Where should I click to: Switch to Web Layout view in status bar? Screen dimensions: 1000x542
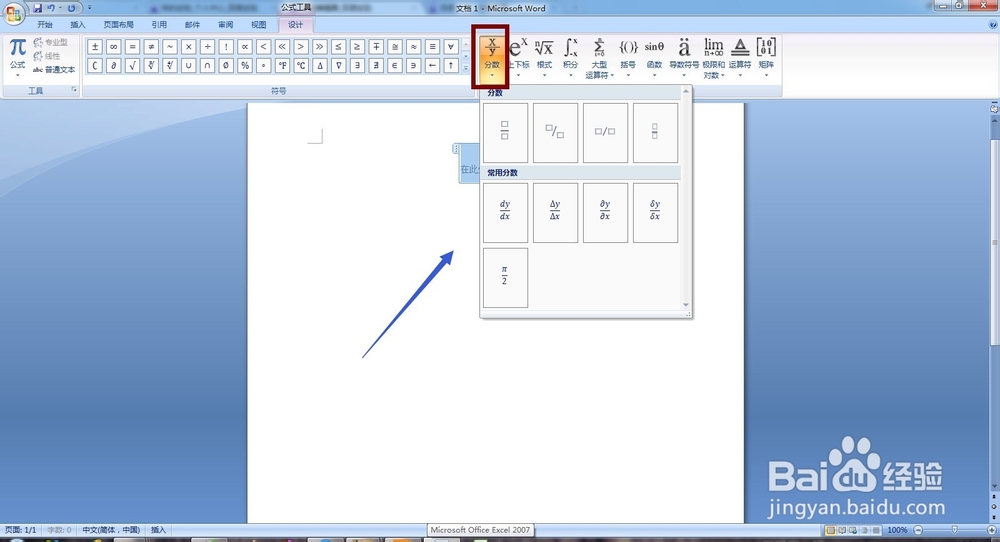coord(853,530)
